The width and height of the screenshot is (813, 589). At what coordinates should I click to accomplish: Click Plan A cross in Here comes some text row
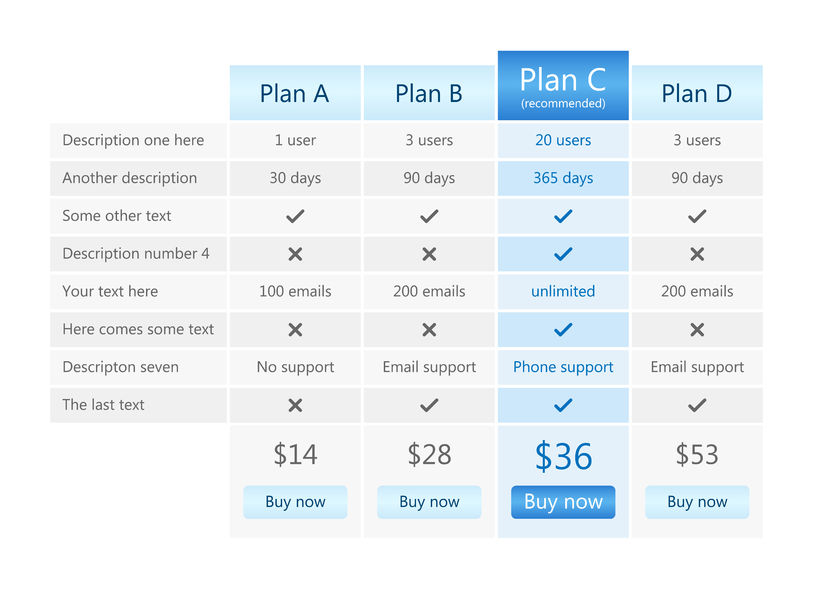[x=295, y=330]
